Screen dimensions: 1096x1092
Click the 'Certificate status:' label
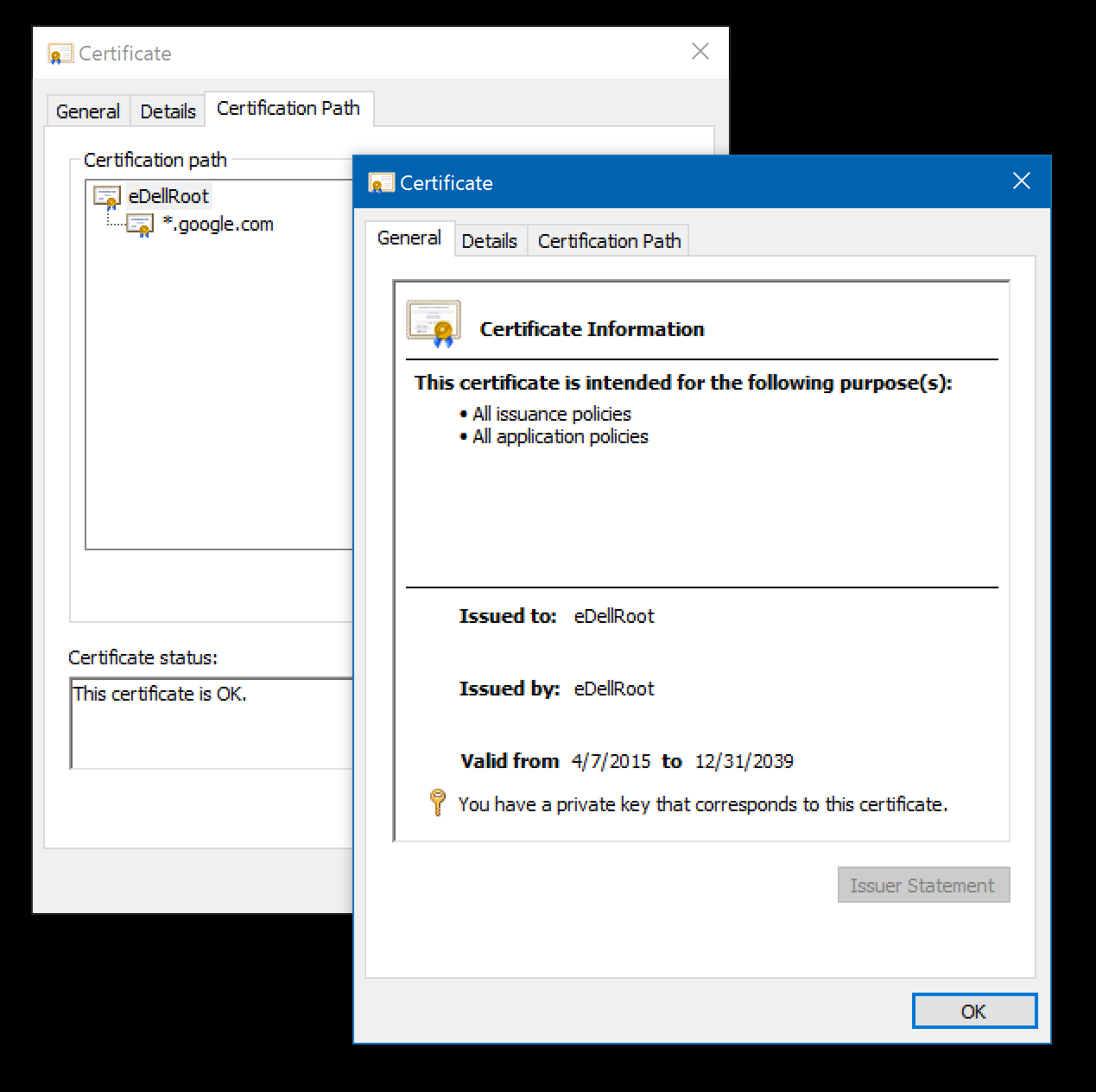pos(143,657)
